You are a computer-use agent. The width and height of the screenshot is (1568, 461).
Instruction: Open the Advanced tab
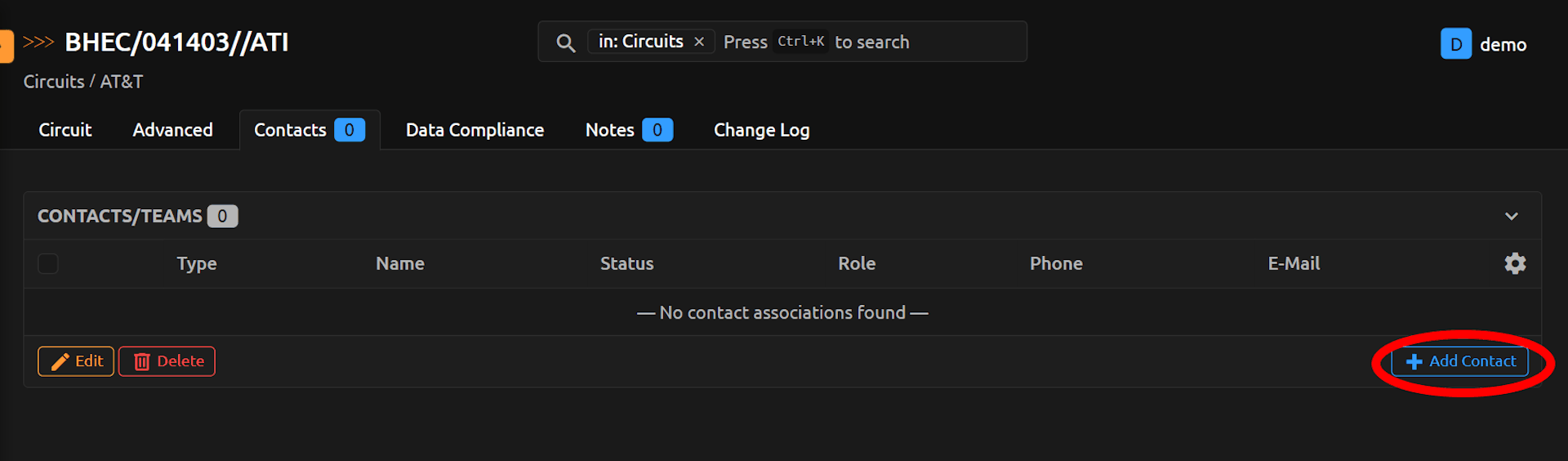tap(172, 130)
